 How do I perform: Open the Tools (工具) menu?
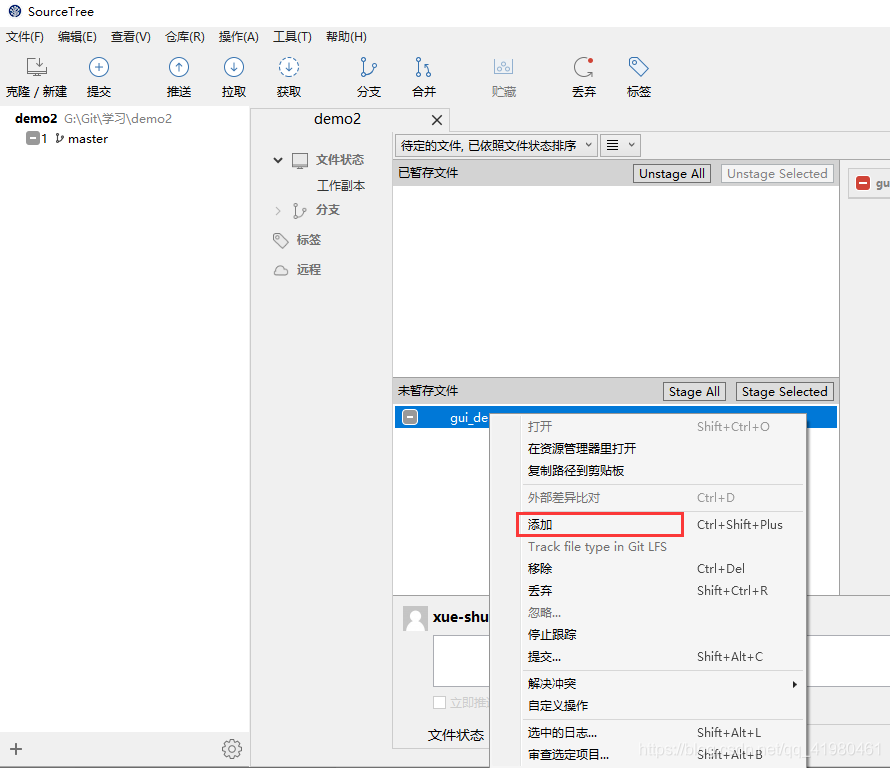pyautogui.click(x=292, y=37)
